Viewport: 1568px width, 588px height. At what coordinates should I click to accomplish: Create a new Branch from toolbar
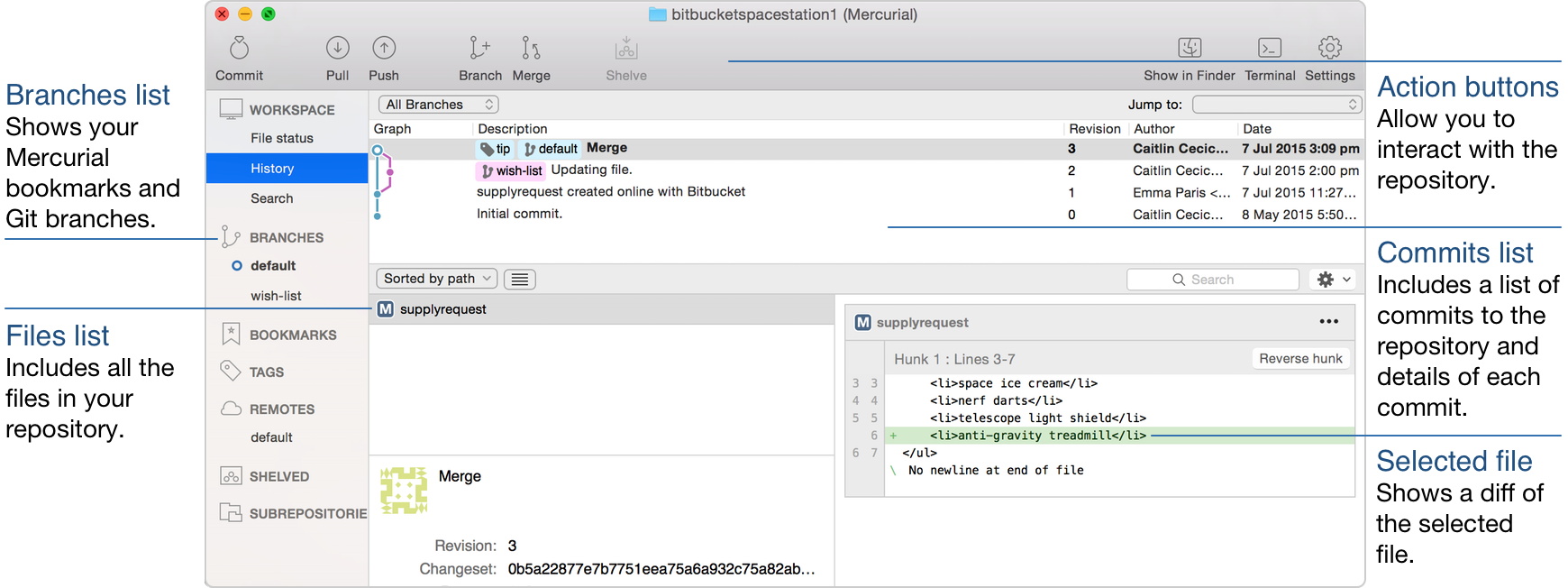pos(479,48)
